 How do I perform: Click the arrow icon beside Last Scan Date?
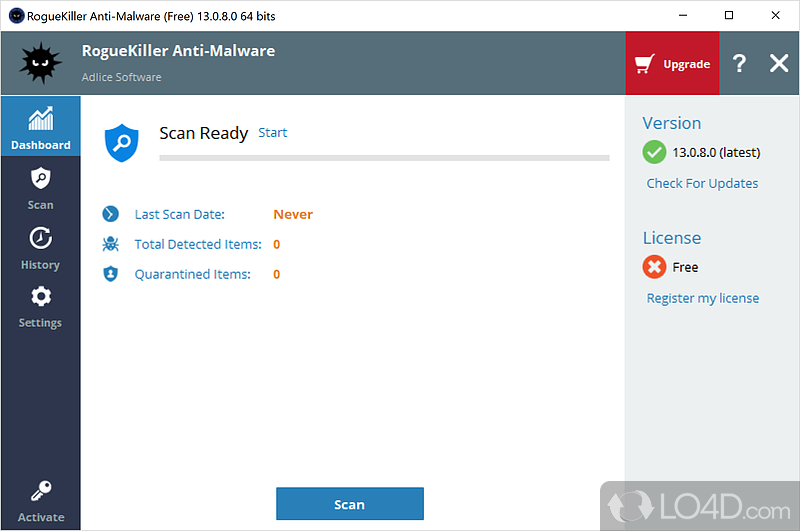click(x=110, y=214)
